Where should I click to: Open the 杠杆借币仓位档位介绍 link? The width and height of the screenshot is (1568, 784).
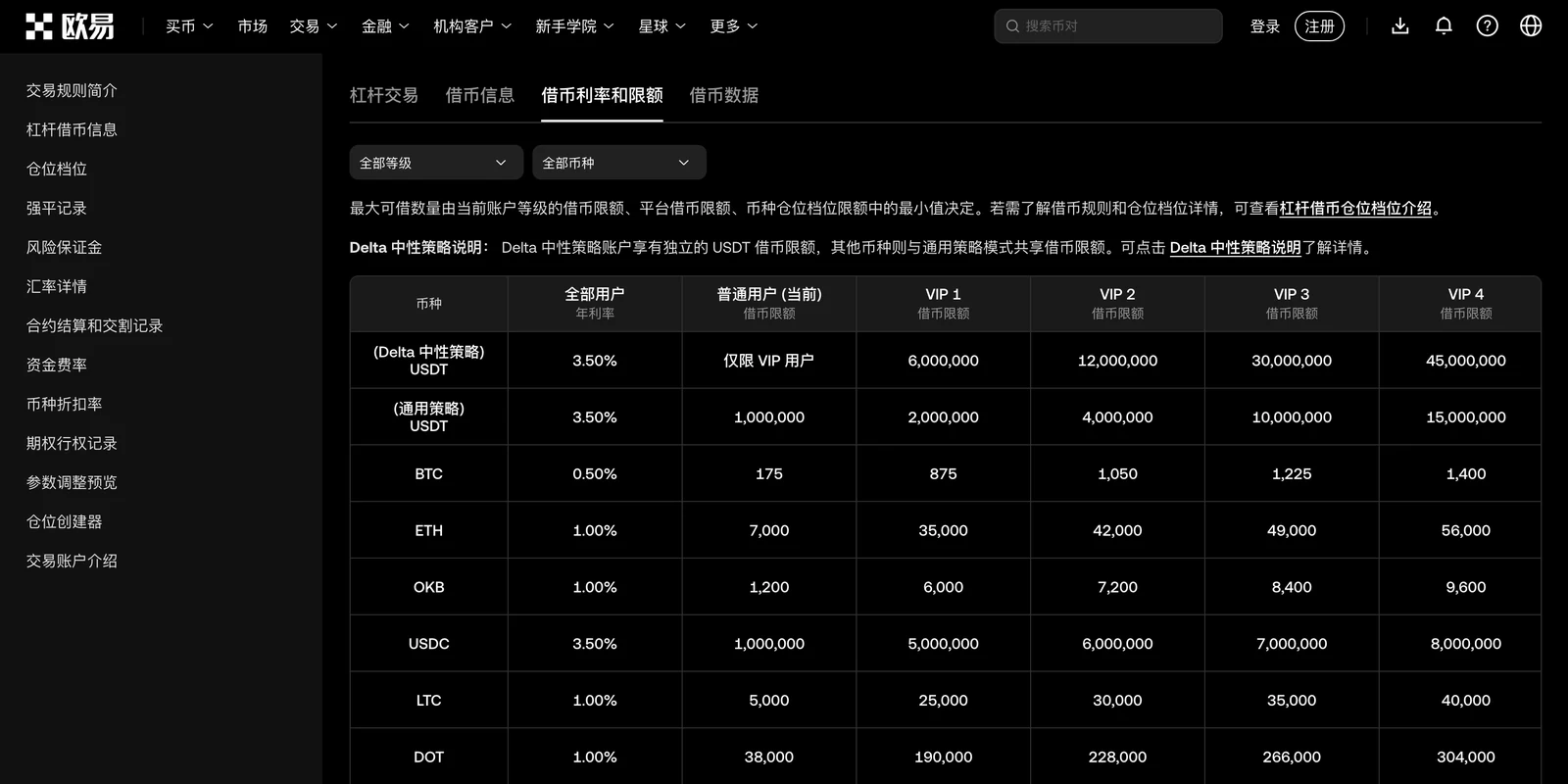click(1355, 208)
